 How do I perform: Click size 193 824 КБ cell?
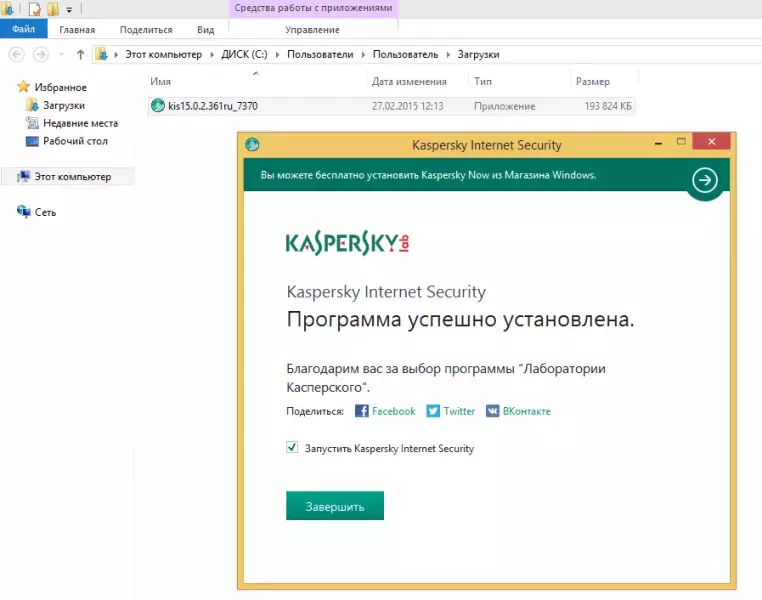[608, 106]
